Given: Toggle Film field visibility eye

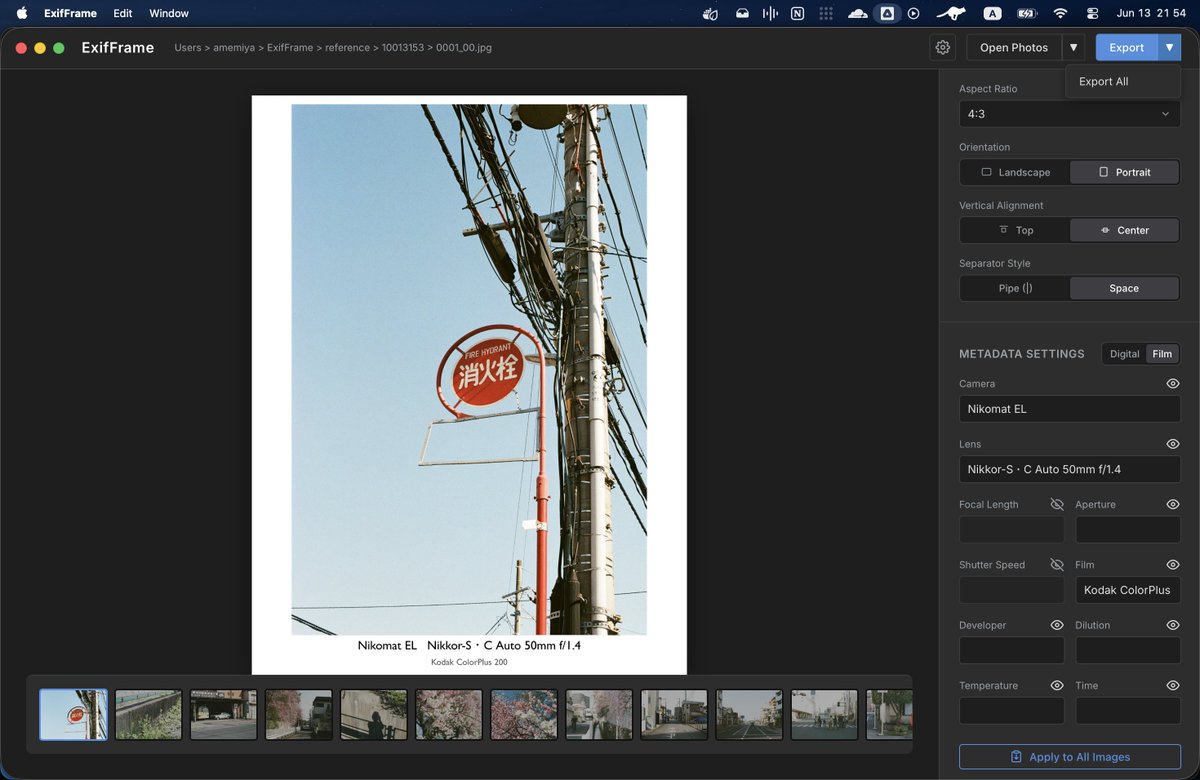Looking at the screenshot, I should point(1173,565).
